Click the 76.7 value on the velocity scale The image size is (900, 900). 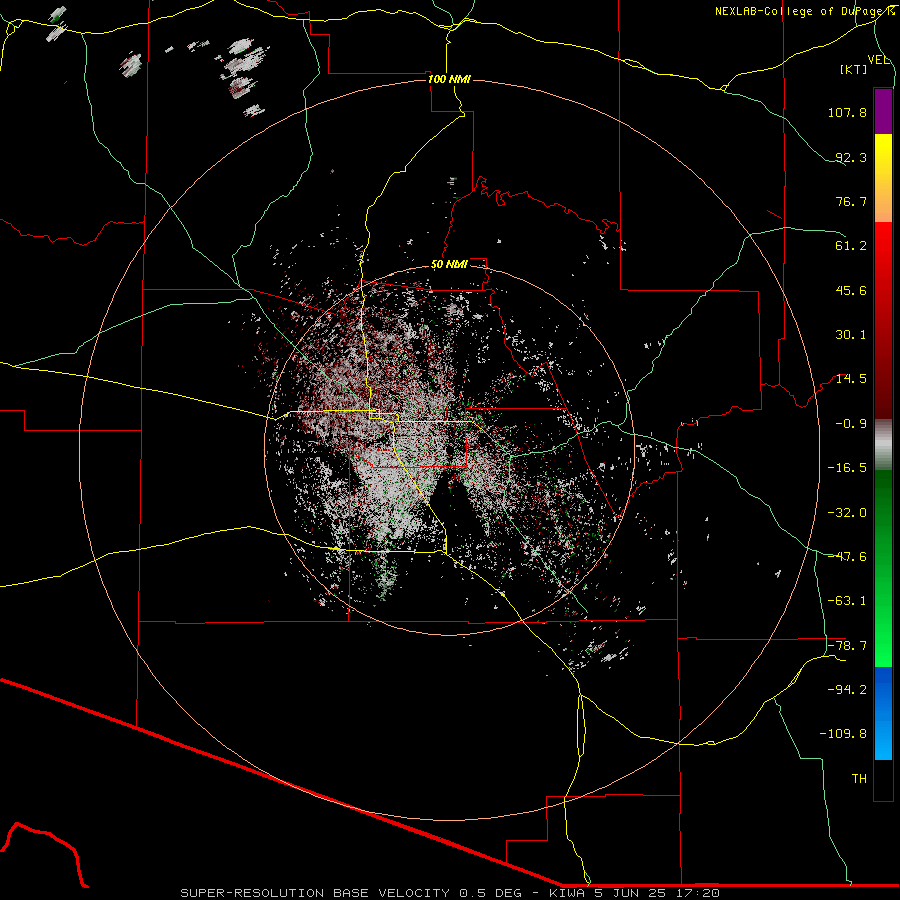(851, 201)
